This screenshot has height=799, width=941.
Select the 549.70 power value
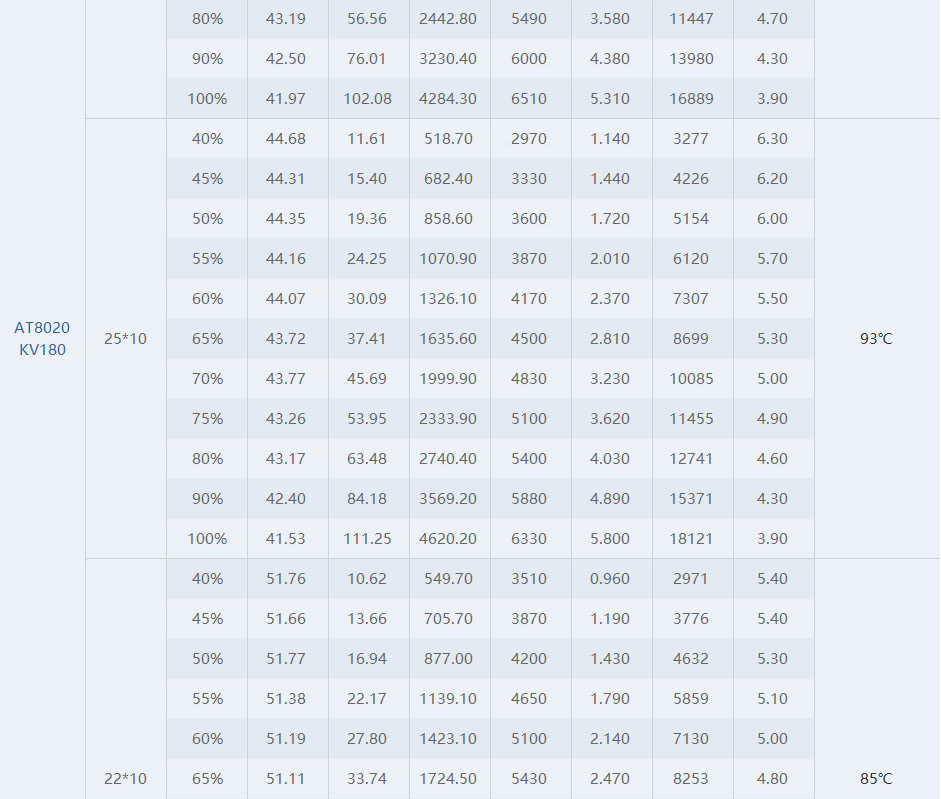448,579
